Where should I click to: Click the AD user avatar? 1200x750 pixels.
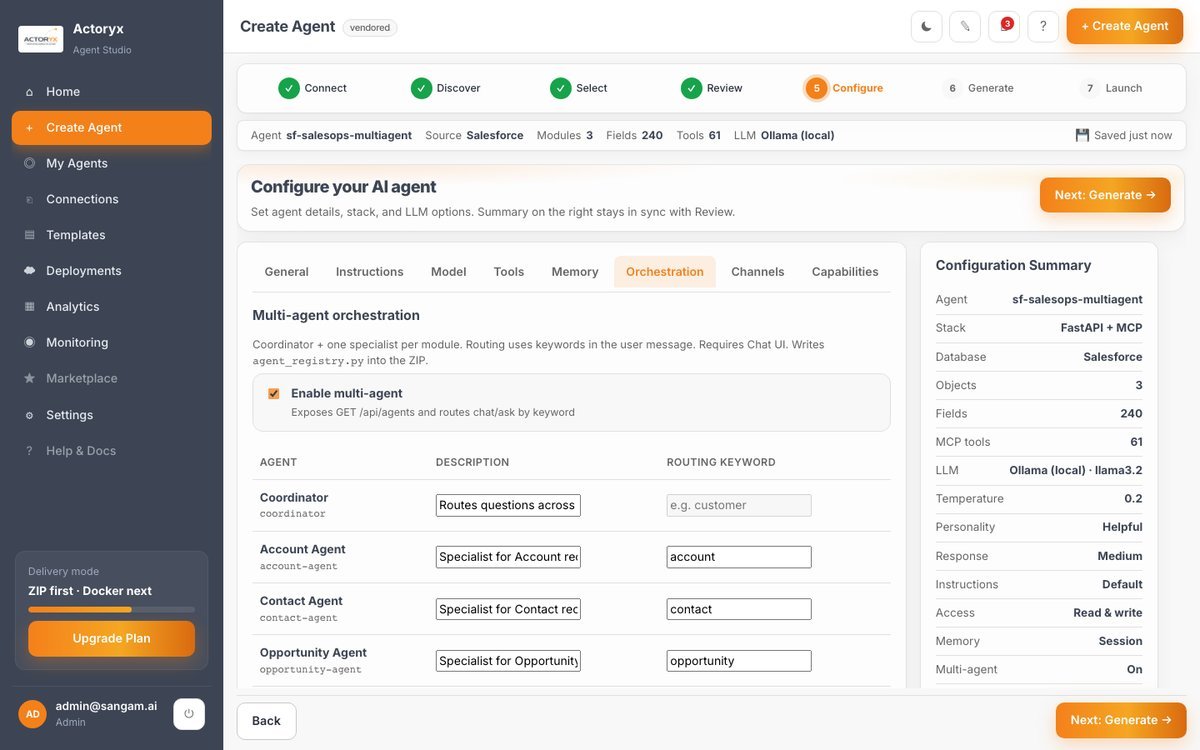point(33,714)
